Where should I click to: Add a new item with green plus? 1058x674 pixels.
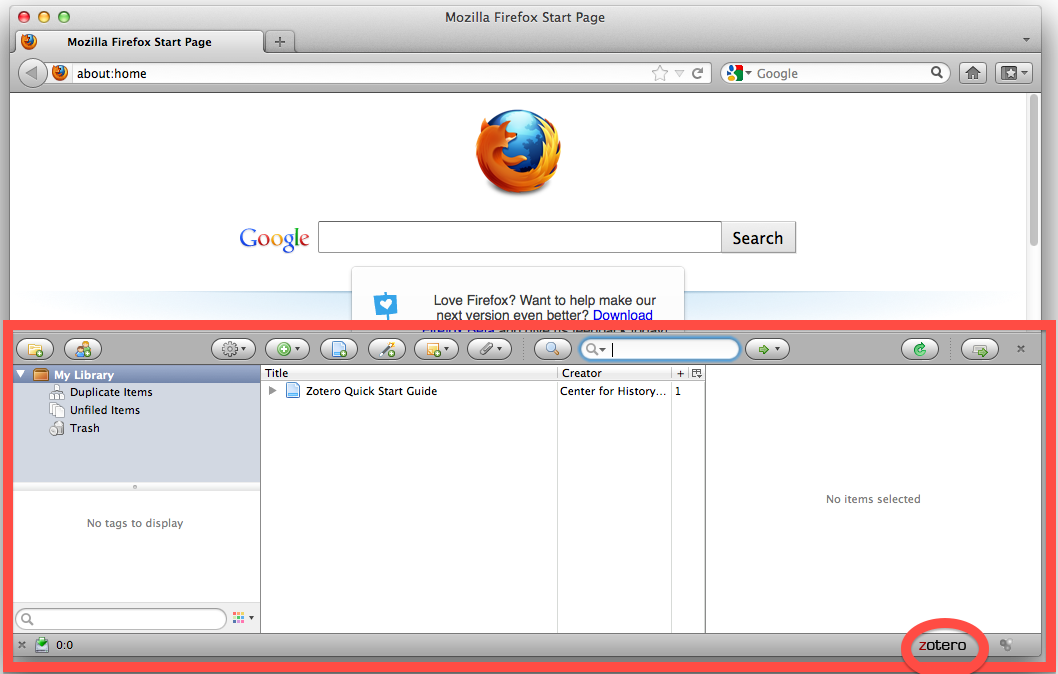[x=287, y=349]
